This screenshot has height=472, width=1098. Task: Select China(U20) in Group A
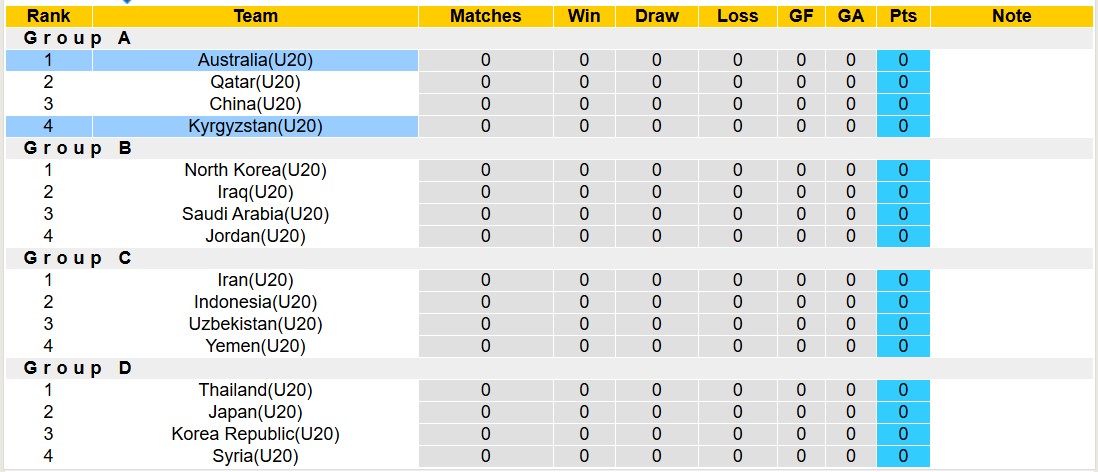click(255, 104)
